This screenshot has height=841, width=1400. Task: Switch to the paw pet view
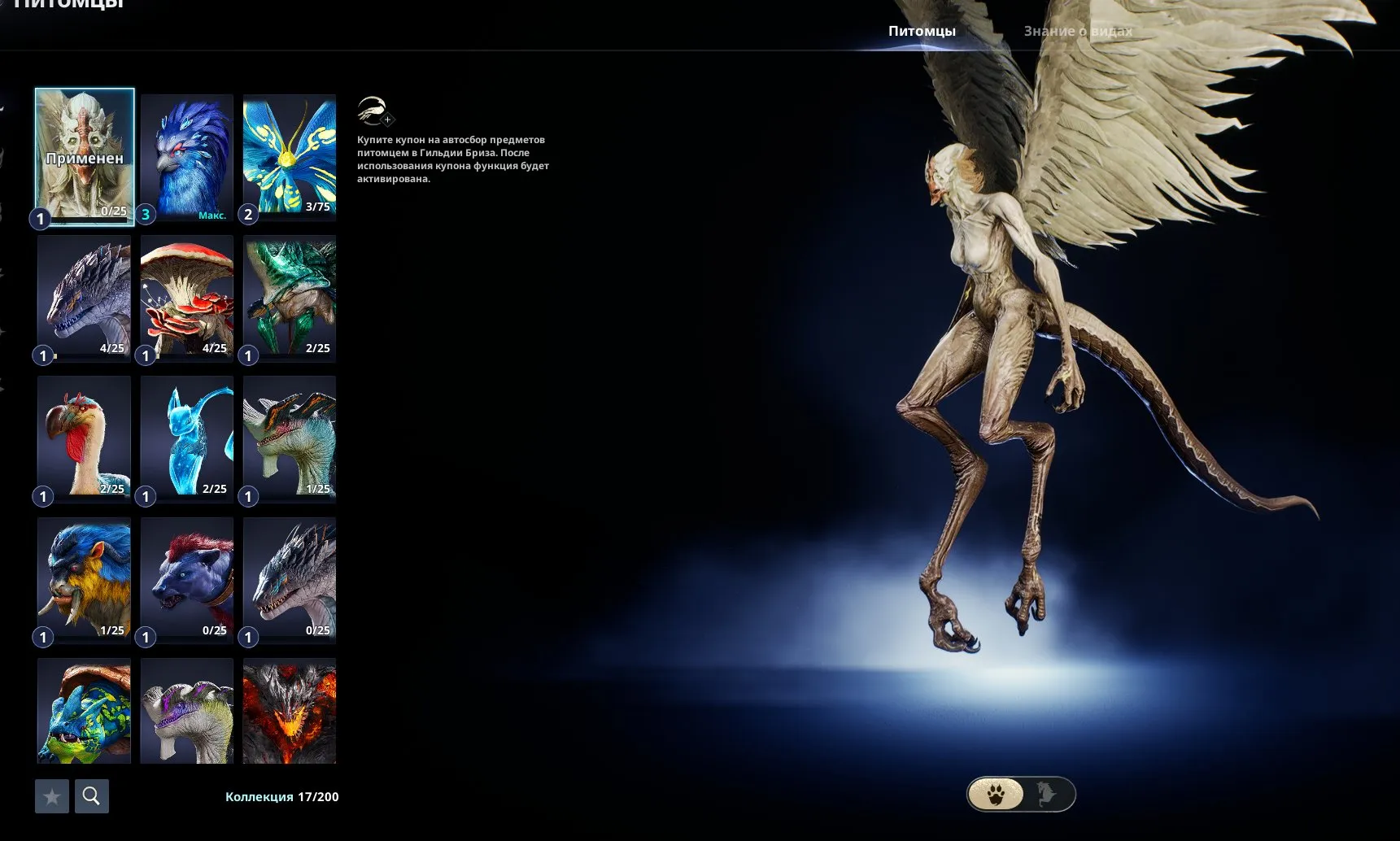click(997, 794)
